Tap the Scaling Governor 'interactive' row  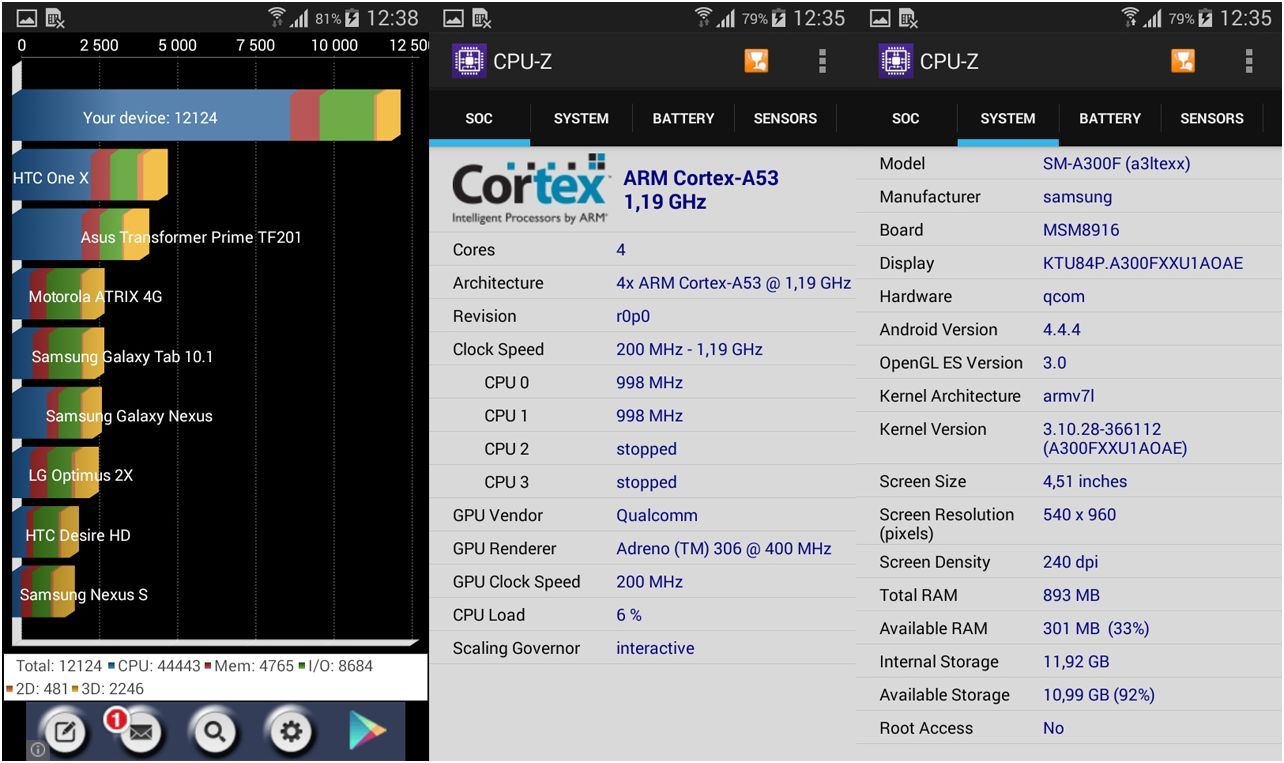(x=642, y=648)
